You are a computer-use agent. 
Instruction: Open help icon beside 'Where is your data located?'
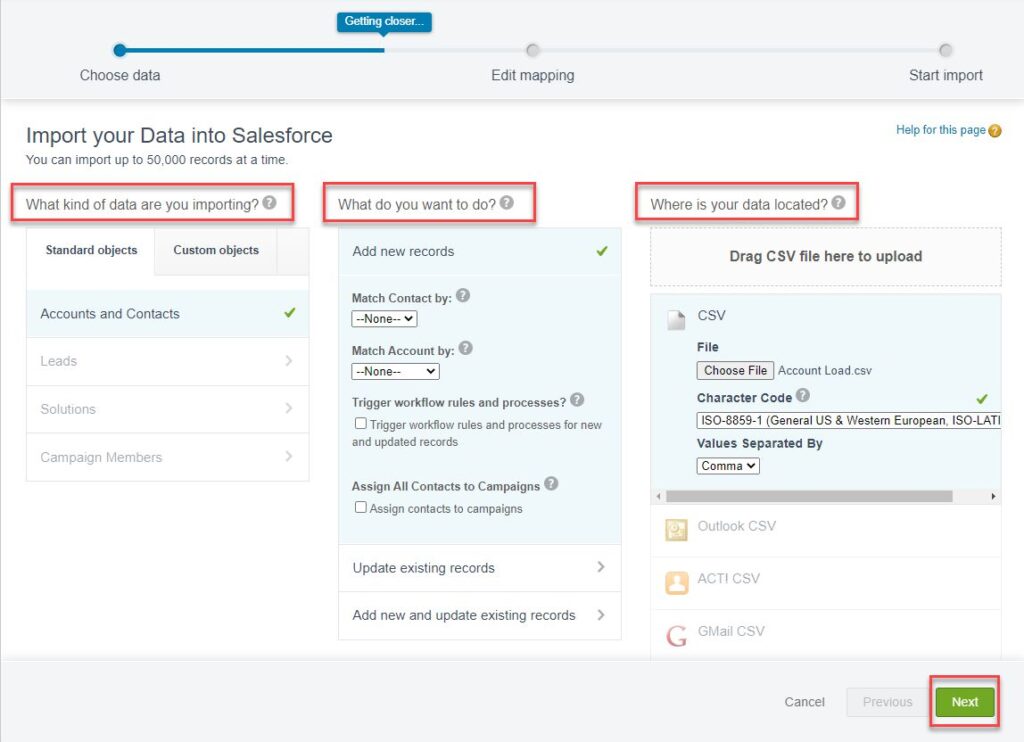(x=839, y=203)
